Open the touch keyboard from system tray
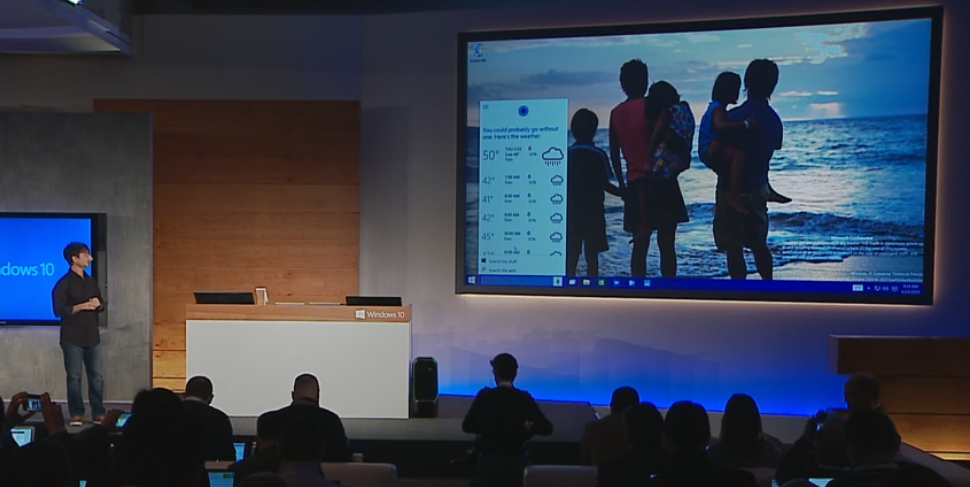This screenshot has height=487, width=970. [857, 288]
